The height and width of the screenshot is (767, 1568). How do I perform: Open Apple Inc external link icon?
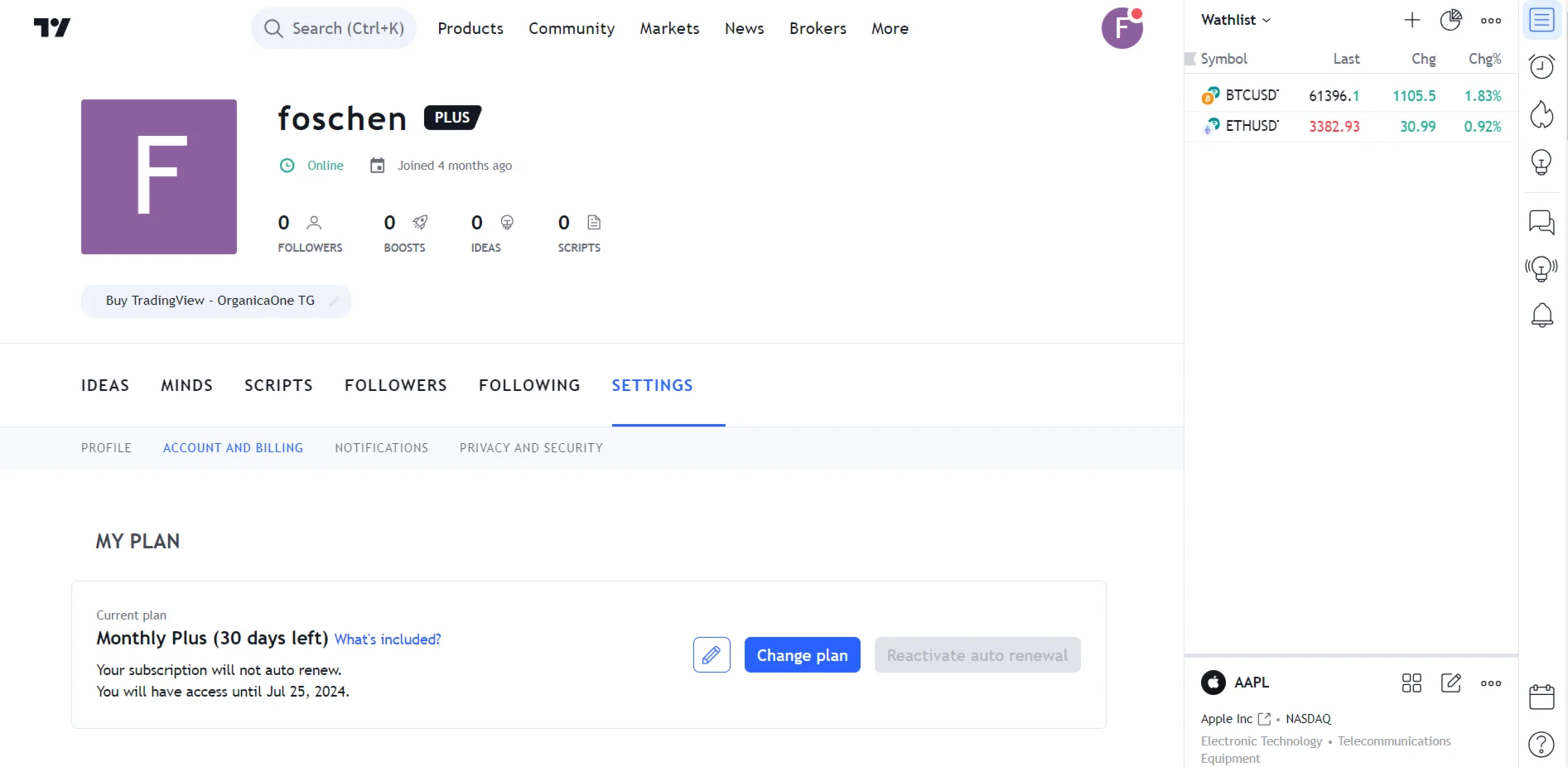[x=1264, y=719]
